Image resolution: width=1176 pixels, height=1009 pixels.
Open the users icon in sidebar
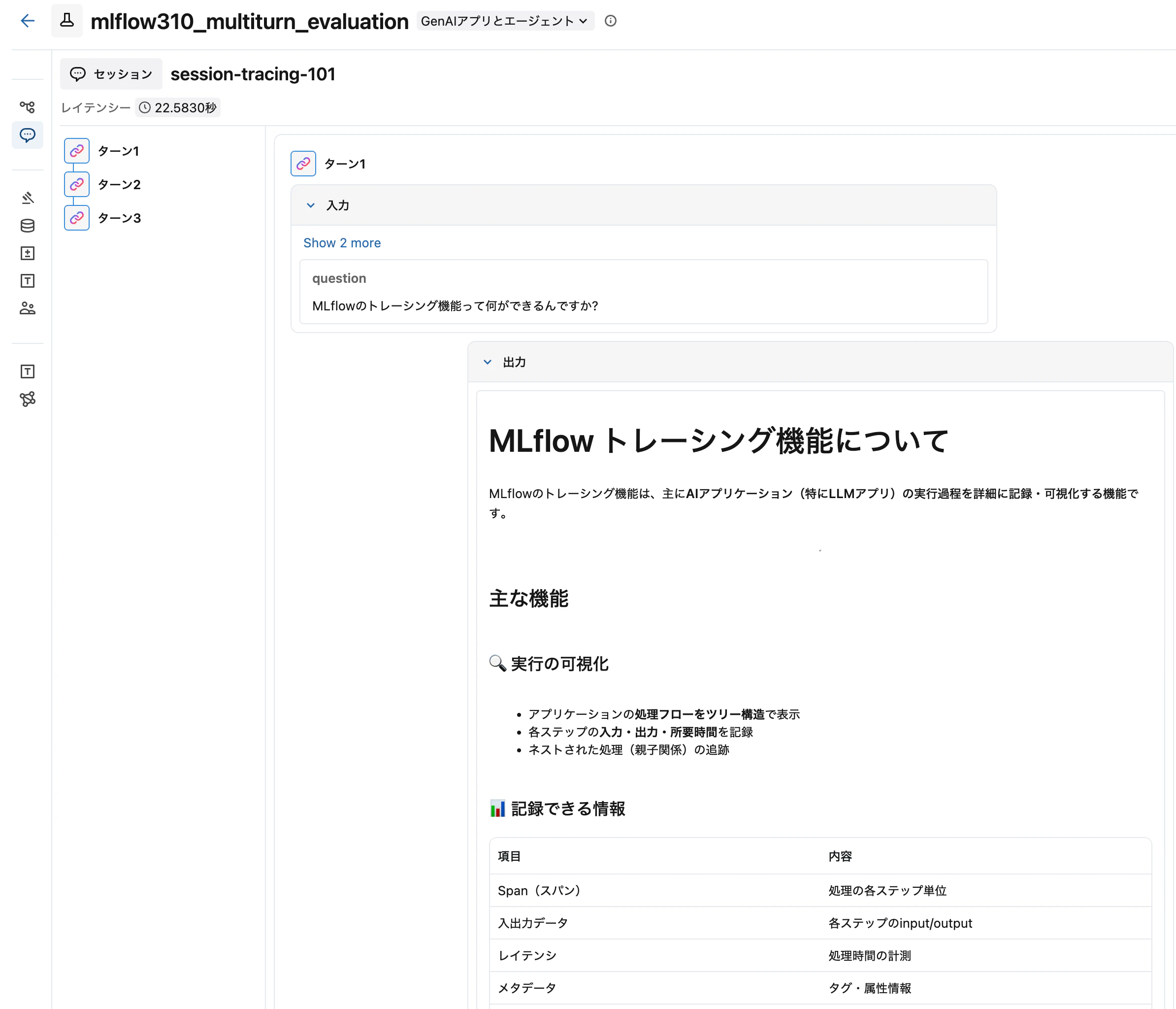tap(27, 308)
